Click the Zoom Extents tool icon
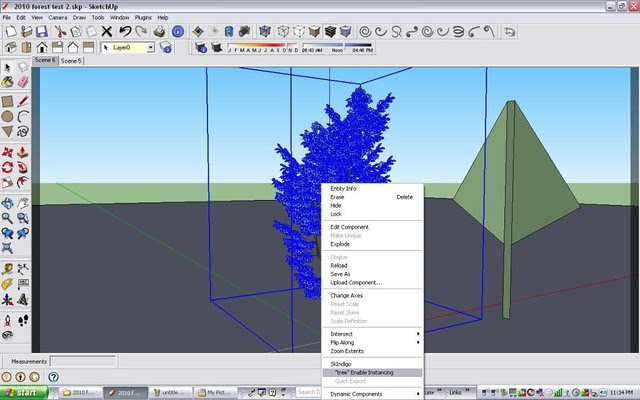Screen dimensions: 640x400 tap(7, 248)
